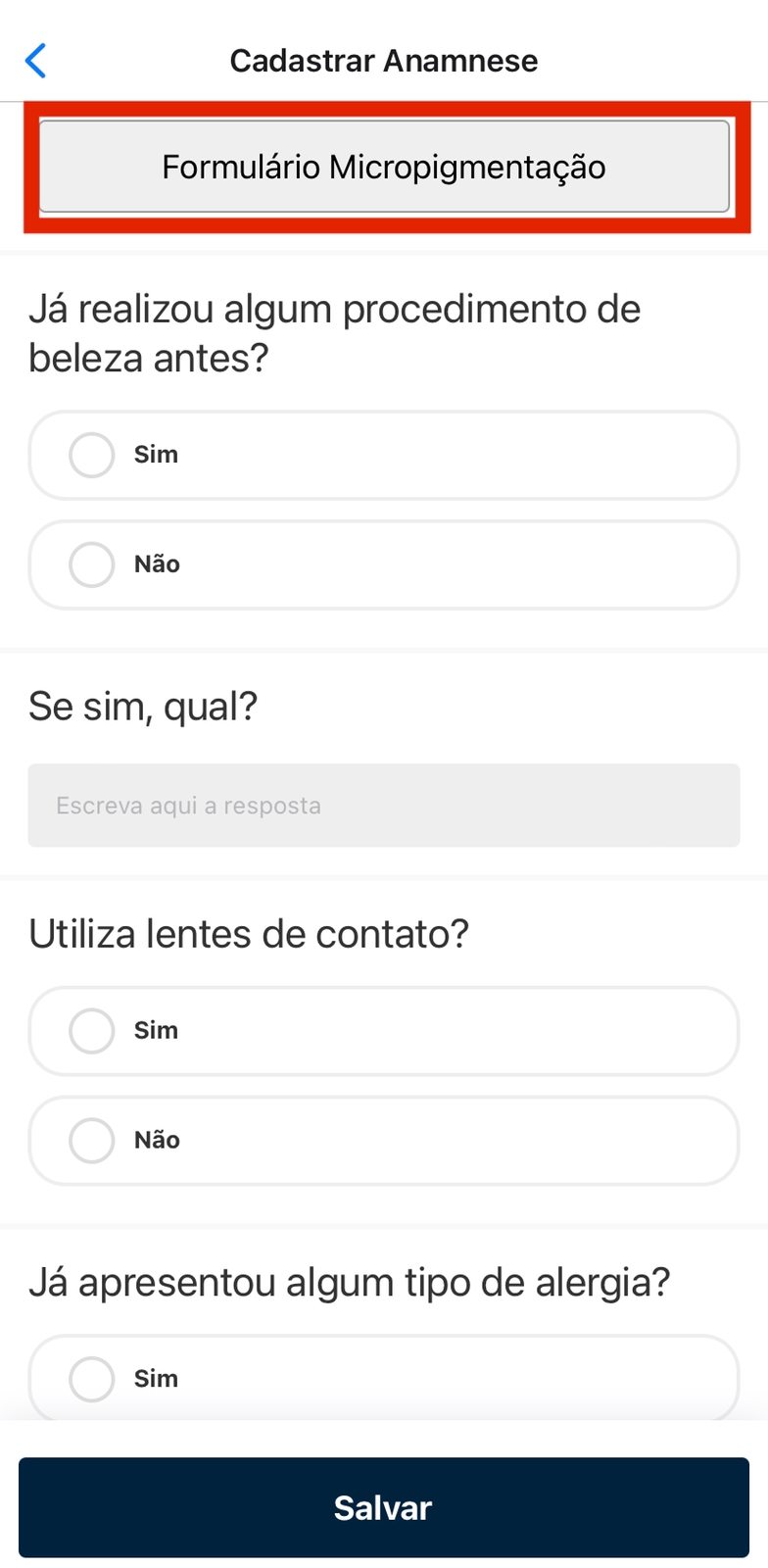The height and width of the screenshot is (1568, 768).
Task: Click the 'Não' label text under contact lenses
Action: pyautogui.click(x=157, y=1141)
